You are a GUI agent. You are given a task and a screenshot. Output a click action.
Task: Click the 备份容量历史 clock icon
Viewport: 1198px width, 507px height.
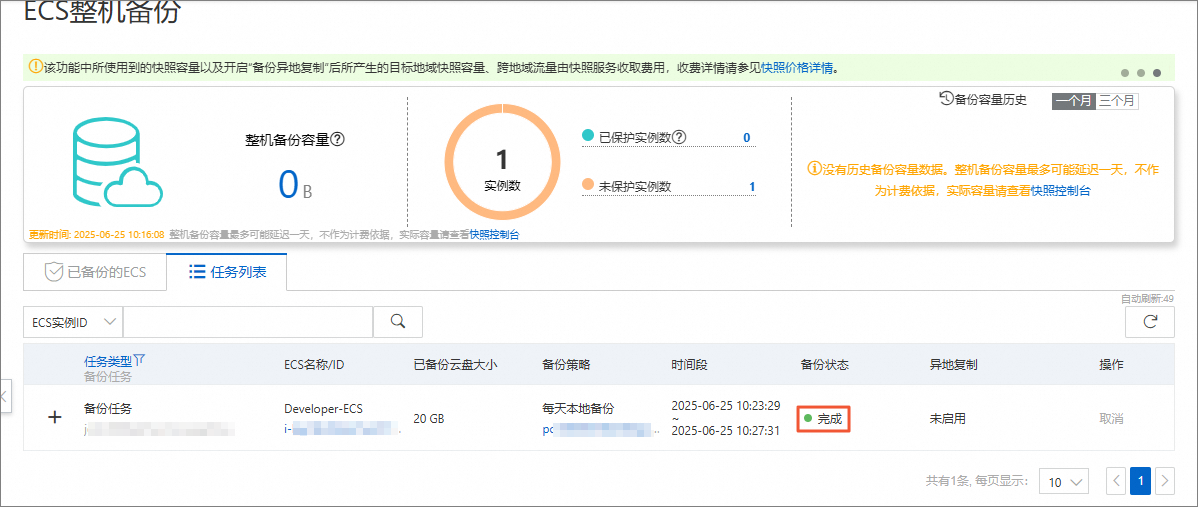pos(947,98)
